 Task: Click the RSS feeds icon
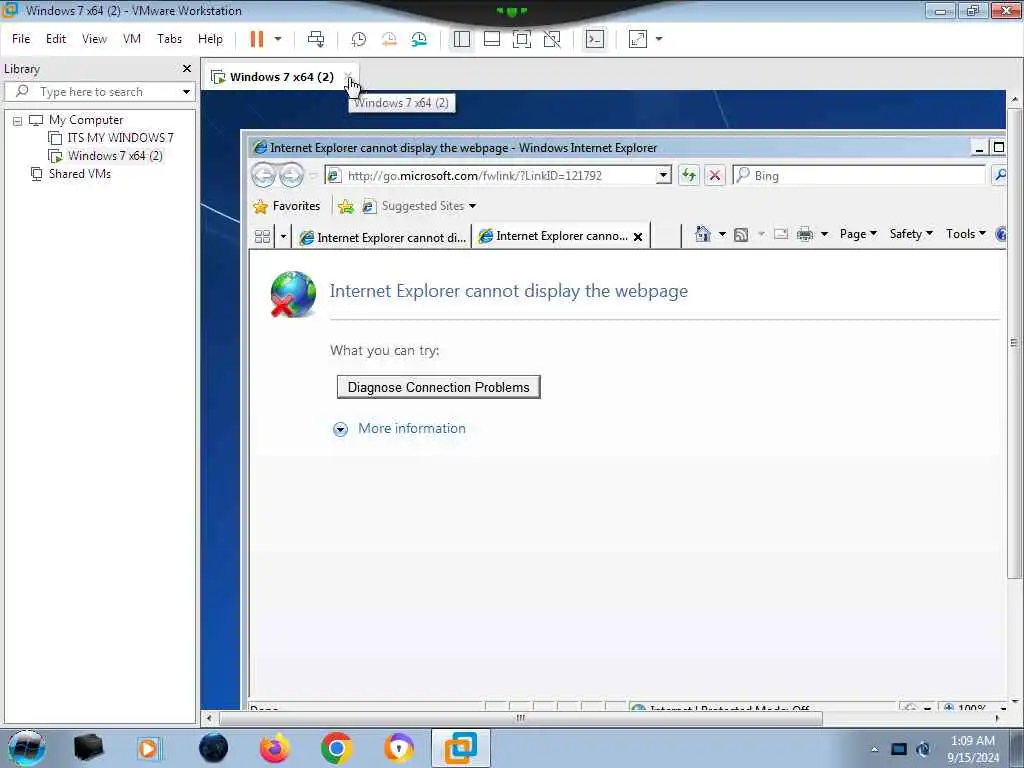(741, 234)
